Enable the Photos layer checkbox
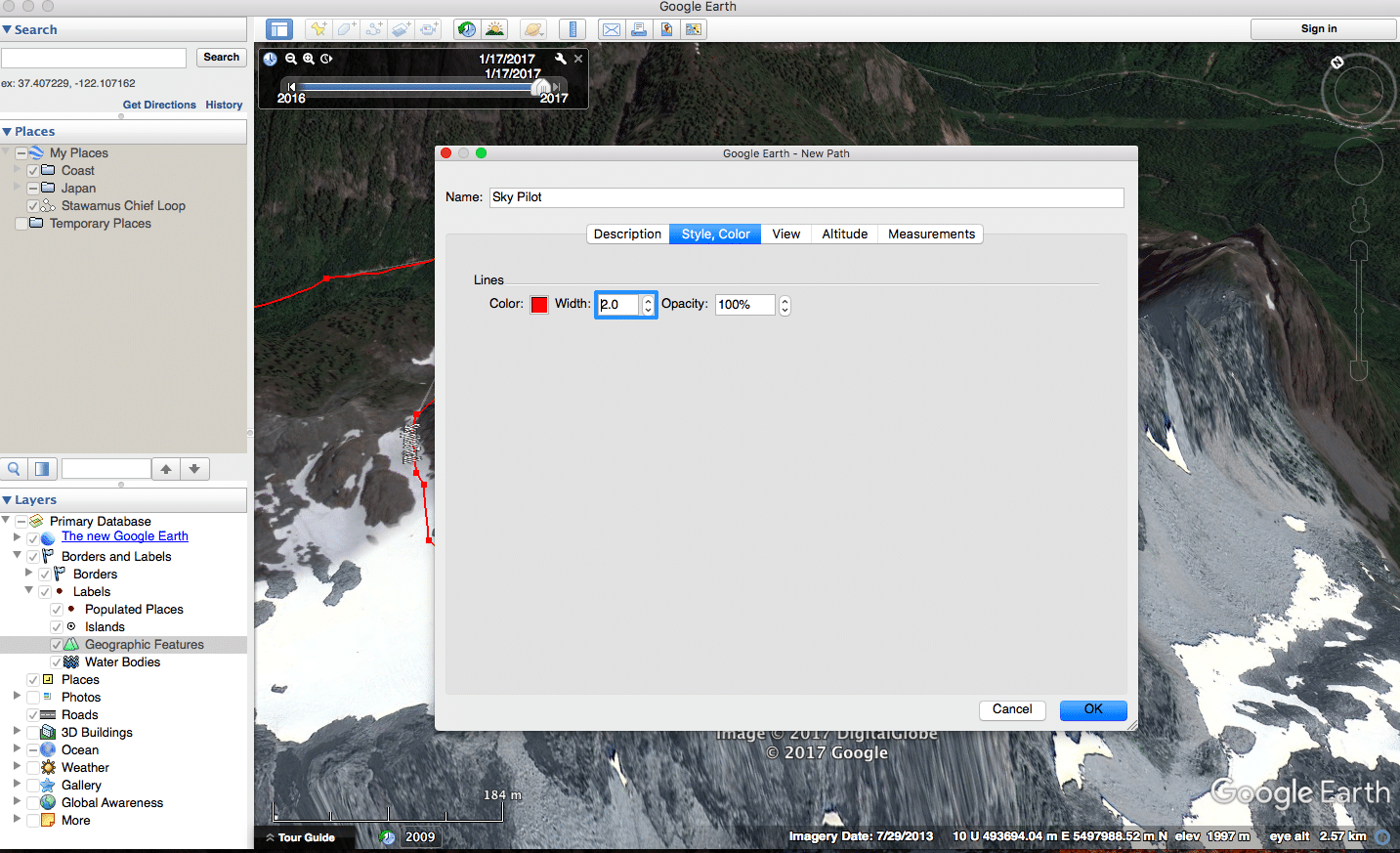 (x=33, y=698)
